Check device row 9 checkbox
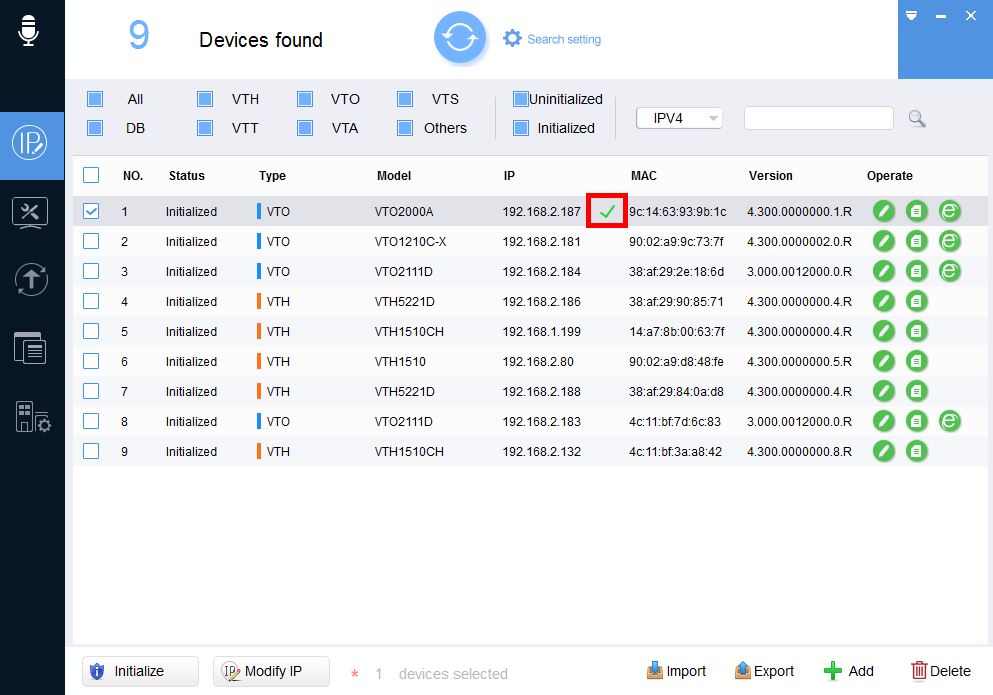Image resolution: width=993 pixels, height=695 pixels. pyautogui.click(x=91, y=451)
